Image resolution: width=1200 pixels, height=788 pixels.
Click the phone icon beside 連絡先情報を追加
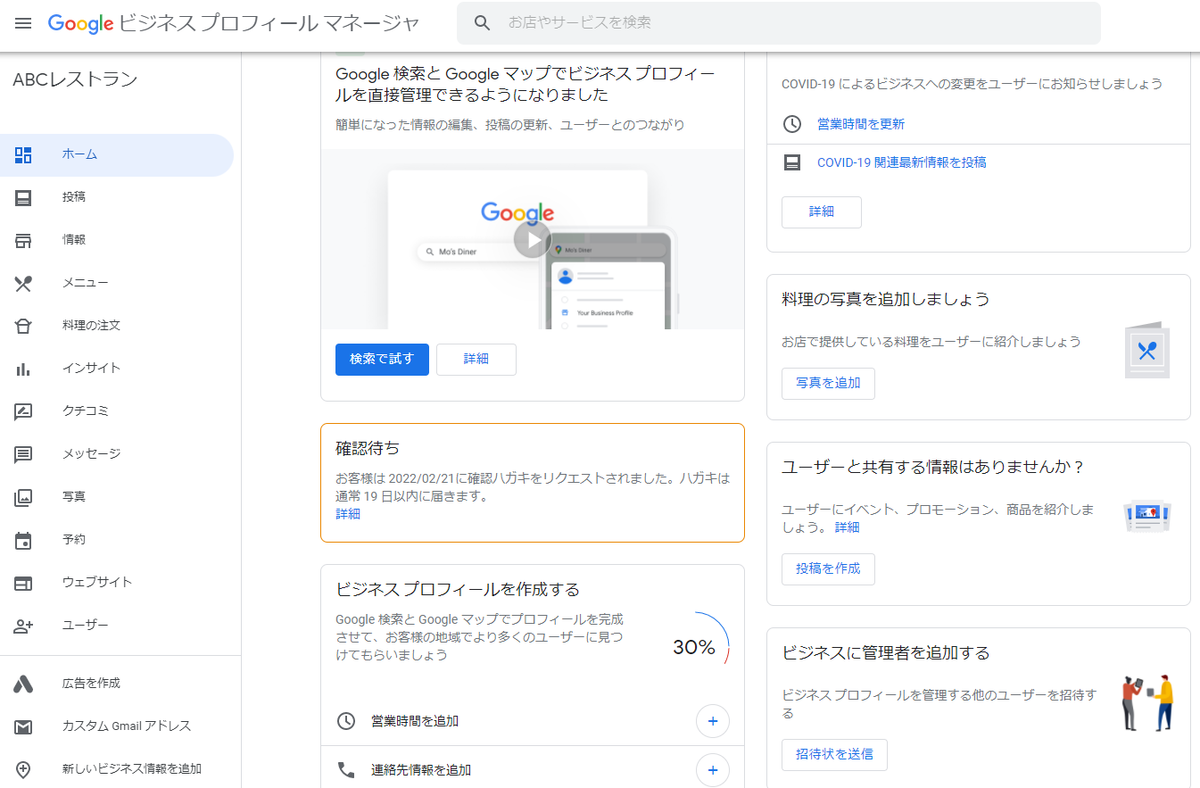coord(346,770)
